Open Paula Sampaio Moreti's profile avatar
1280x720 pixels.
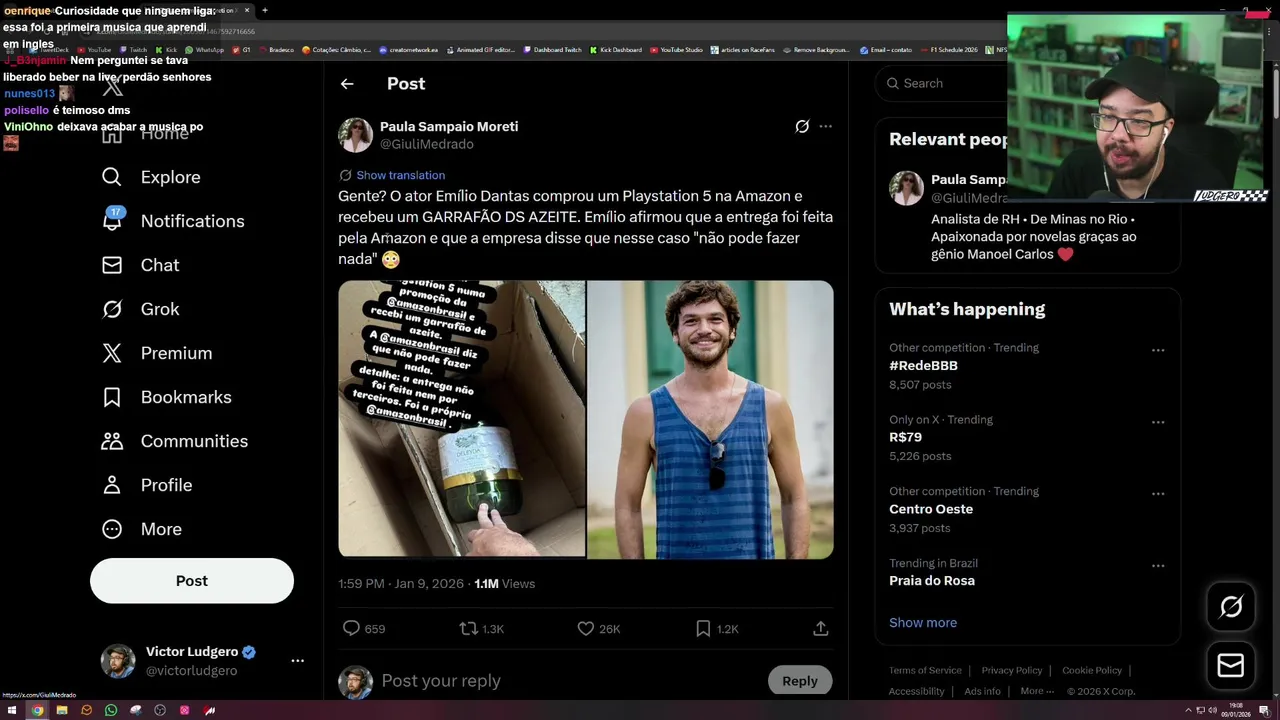(355, 135)
